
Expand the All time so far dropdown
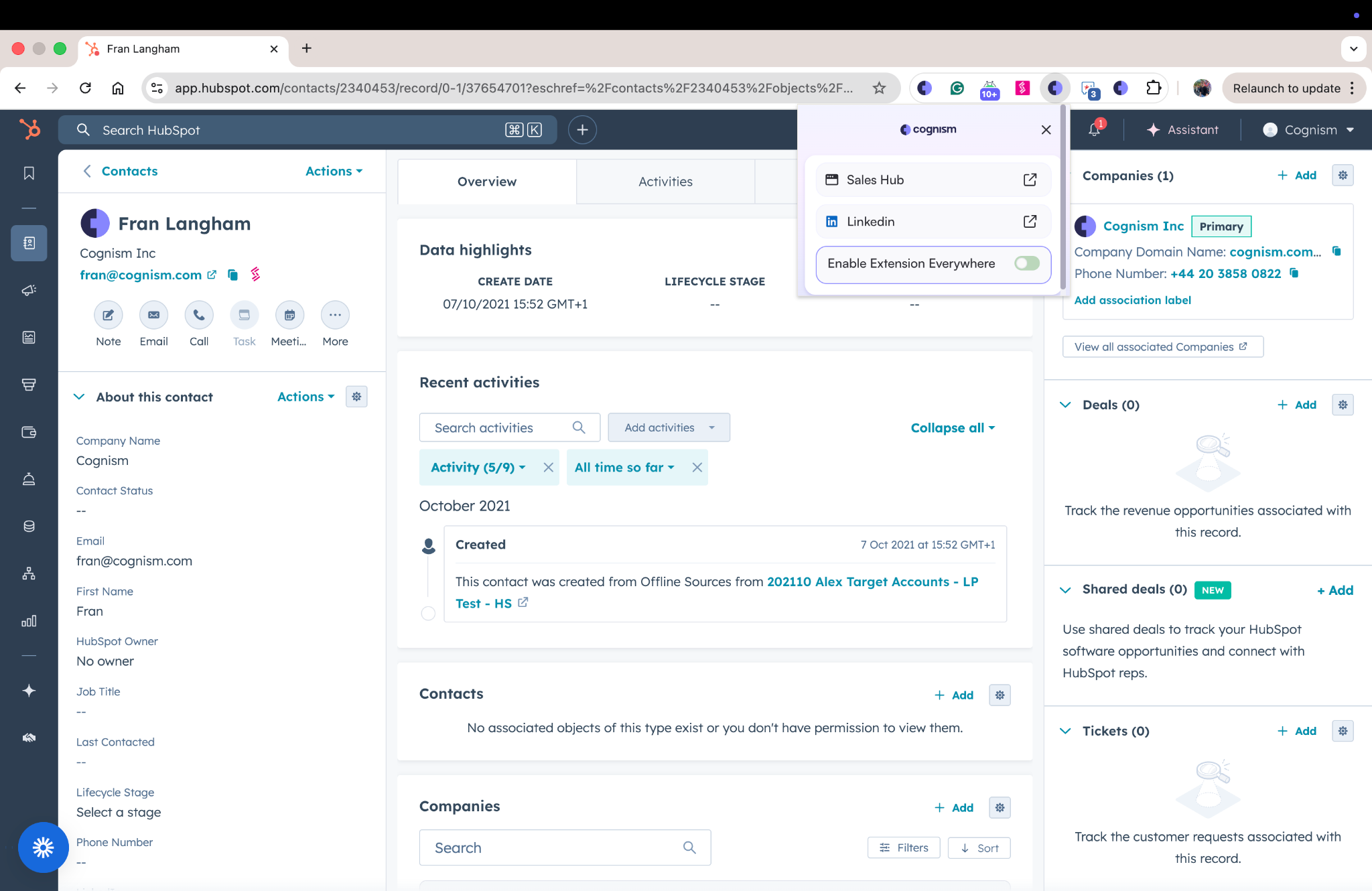tap(624, 468)
